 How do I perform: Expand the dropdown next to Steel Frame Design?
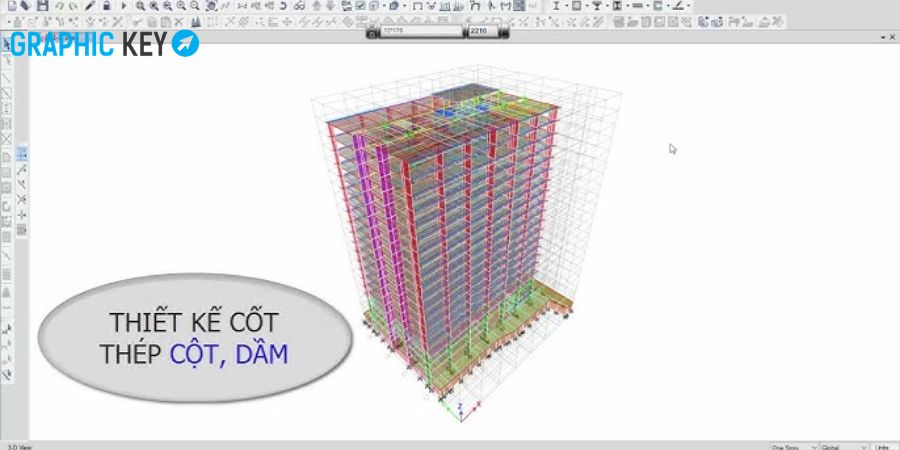[x=567, y=6]
